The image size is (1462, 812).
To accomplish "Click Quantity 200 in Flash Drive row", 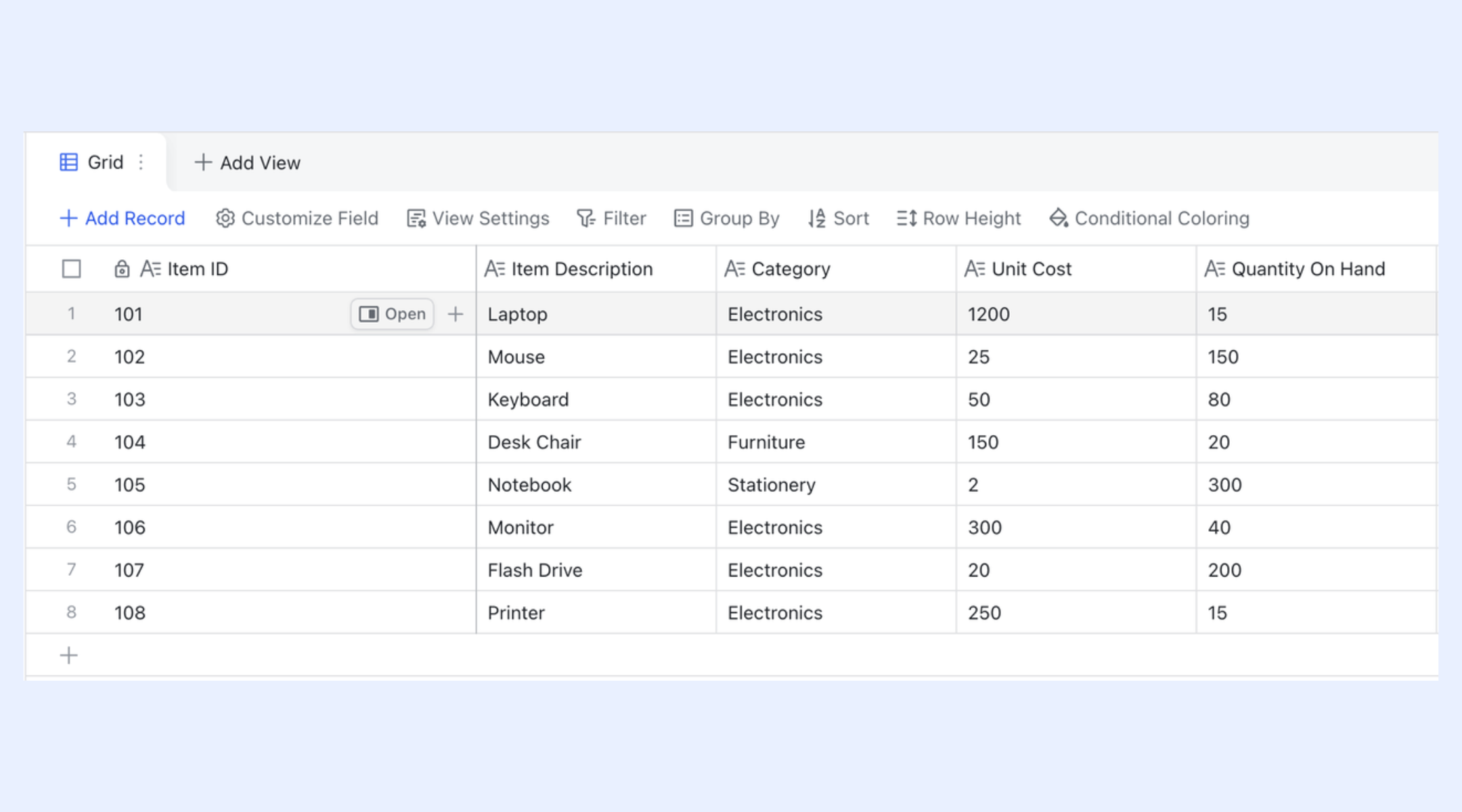I will click(x=1316, y=570).
